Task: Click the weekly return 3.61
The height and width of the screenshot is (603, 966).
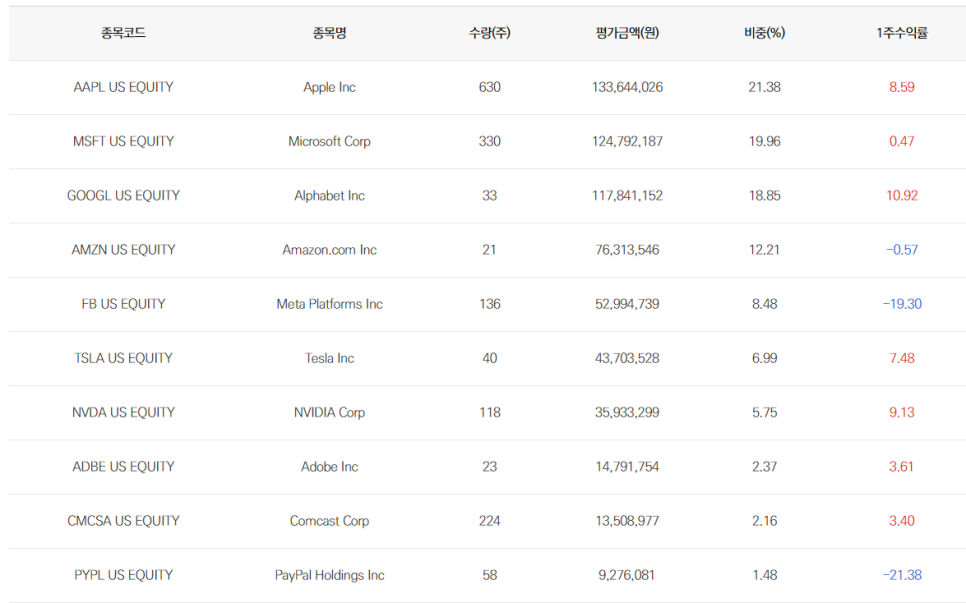Action: click(902, 466)
